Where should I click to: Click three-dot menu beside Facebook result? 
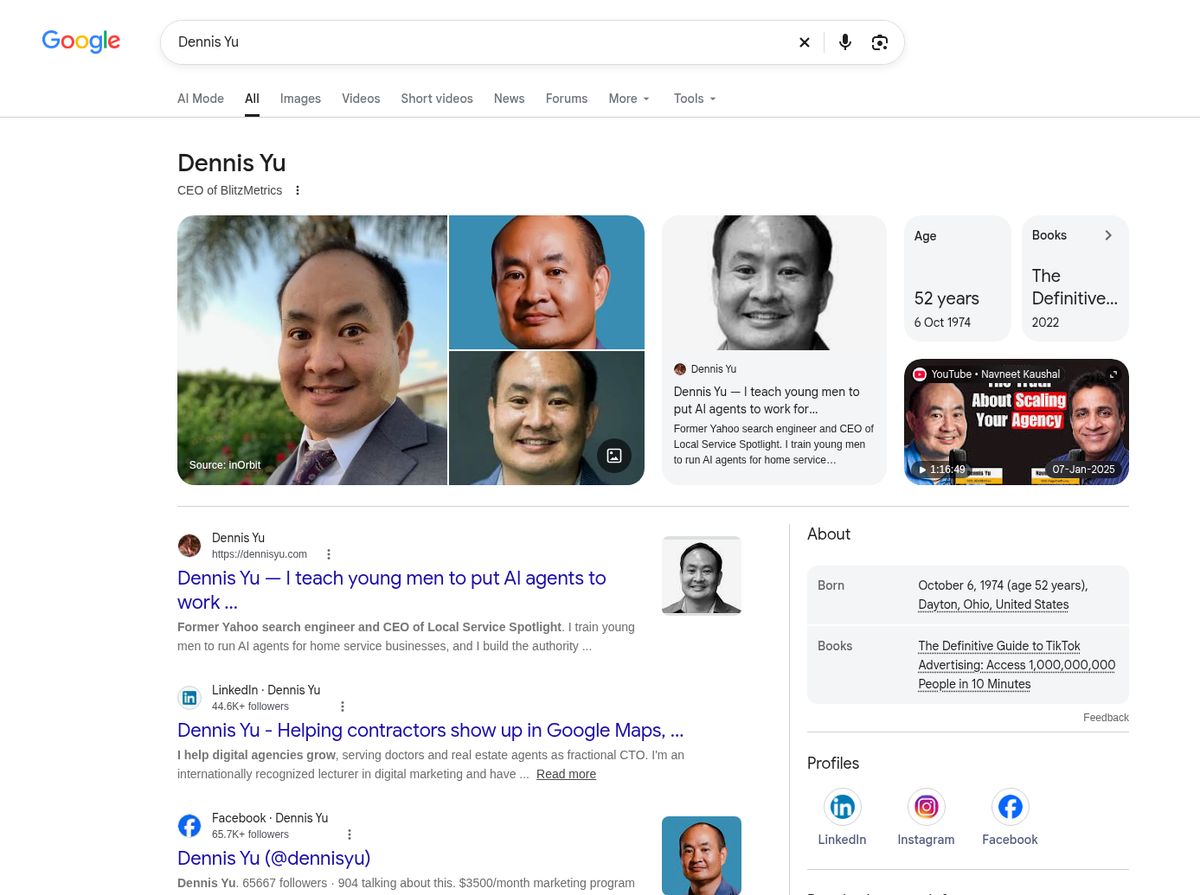click(349, 834)
